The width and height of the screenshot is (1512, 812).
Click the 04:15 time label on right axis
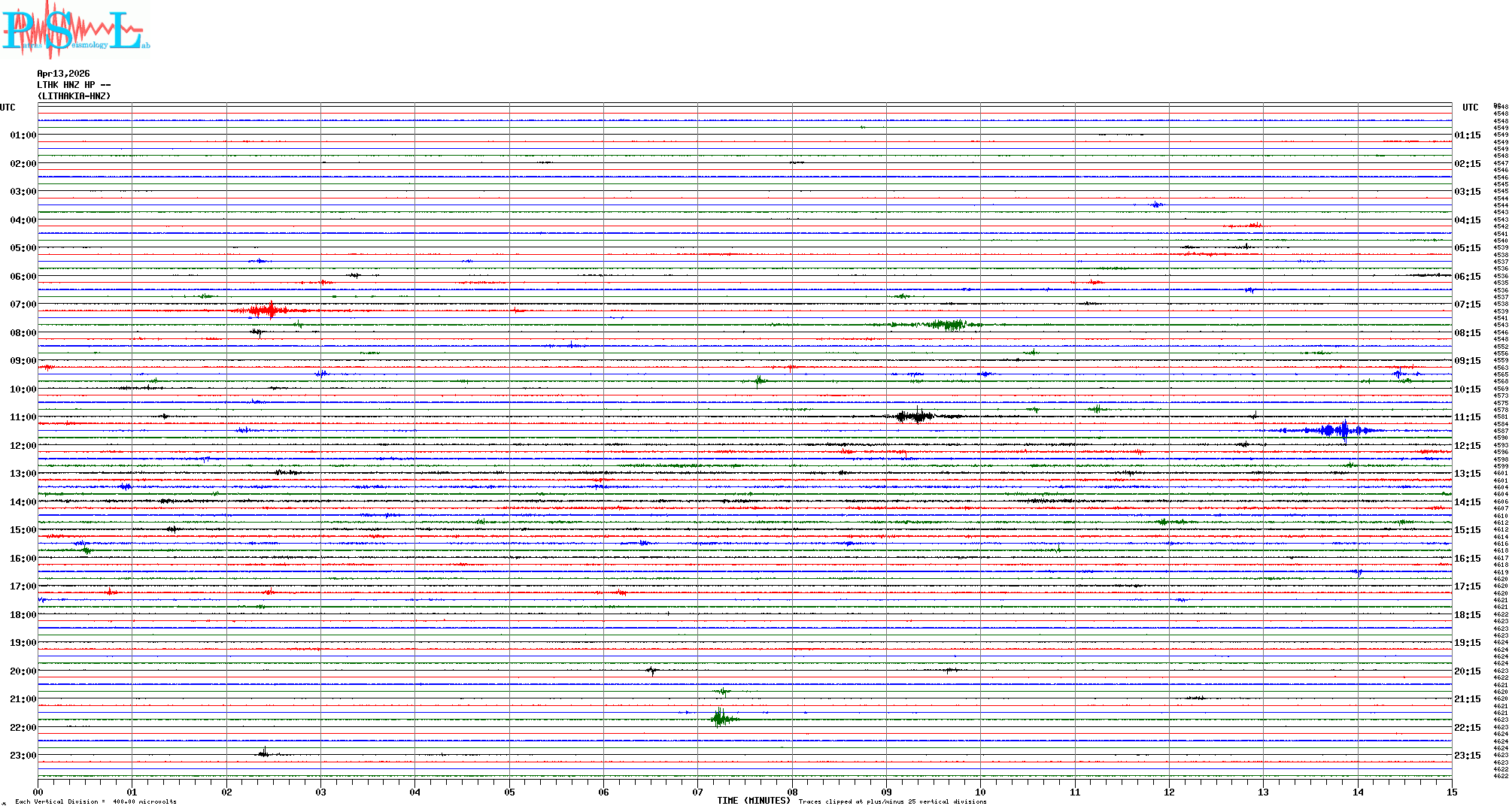point(1467,220)
